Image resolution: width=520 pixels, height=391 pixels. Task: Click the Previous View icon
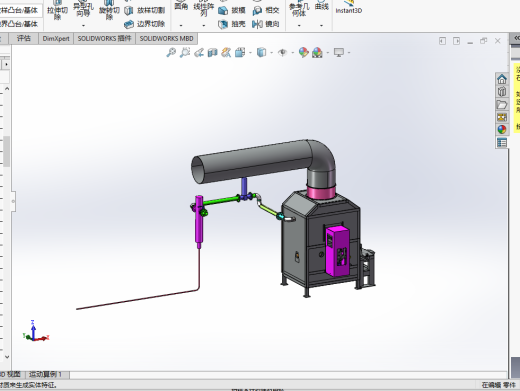tap(199, 52)
